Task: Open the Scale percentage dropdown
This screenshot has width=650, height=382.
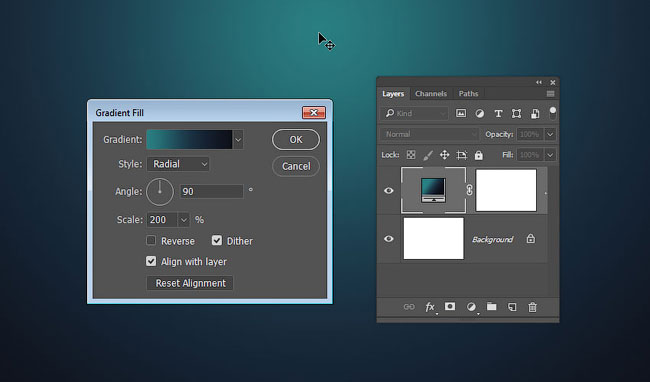Action: pos(184,220)
